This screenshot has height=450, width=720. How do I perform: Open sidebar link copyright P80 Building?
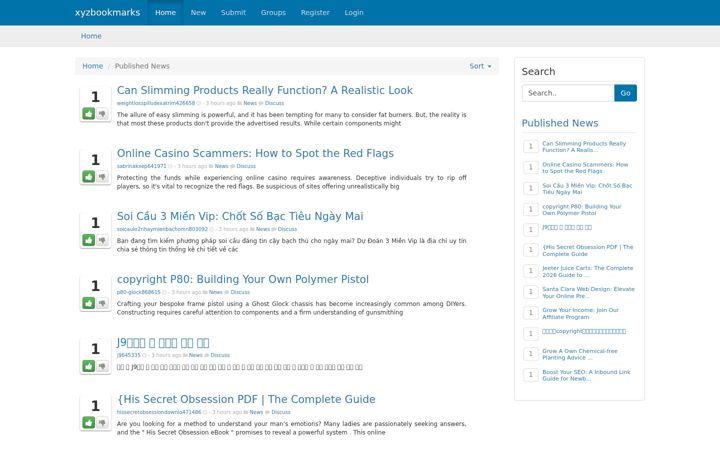(x=581, y=210)
